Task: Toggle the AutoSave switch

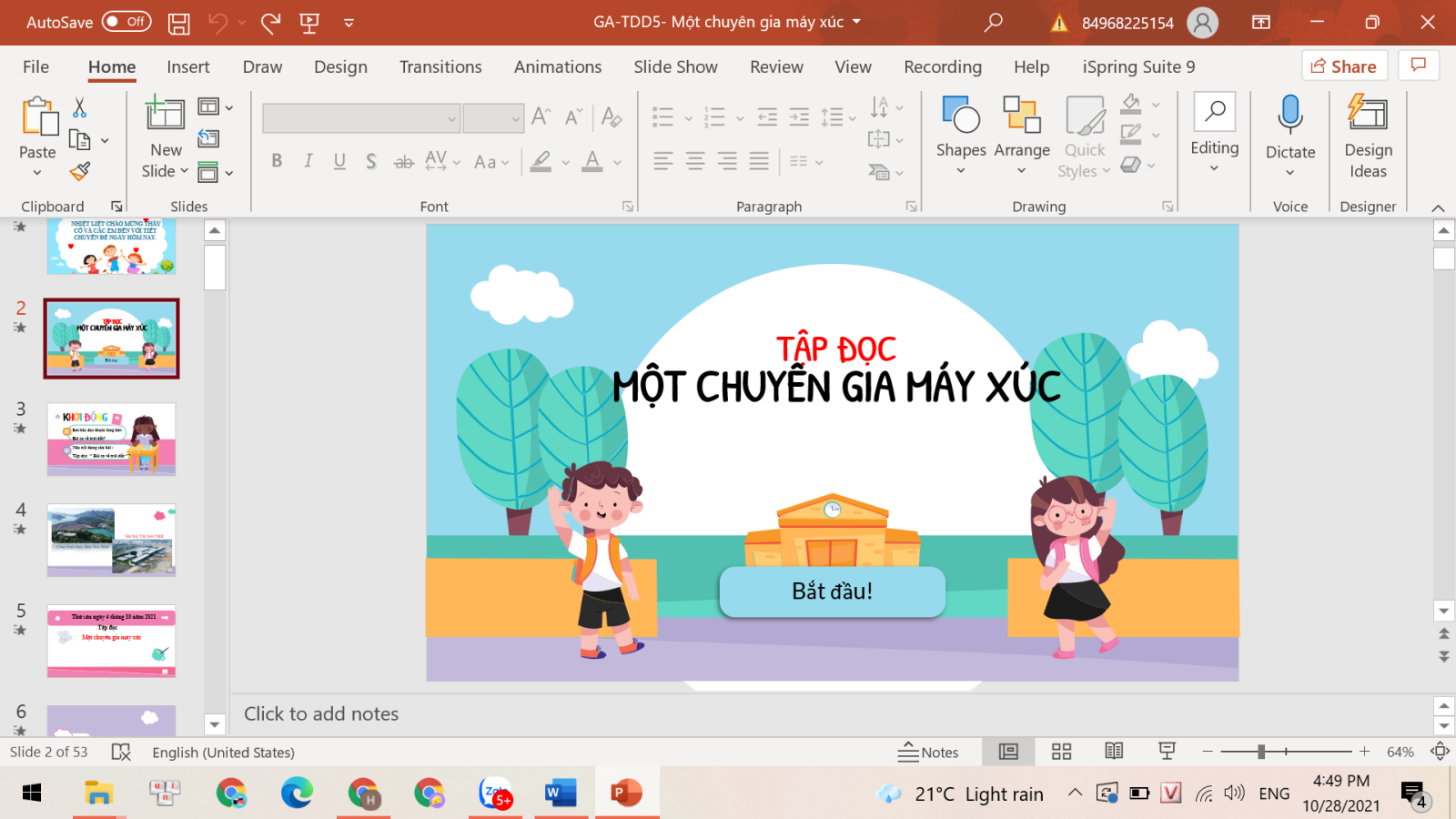Action: pyautogui.click(x=126, y=22)
